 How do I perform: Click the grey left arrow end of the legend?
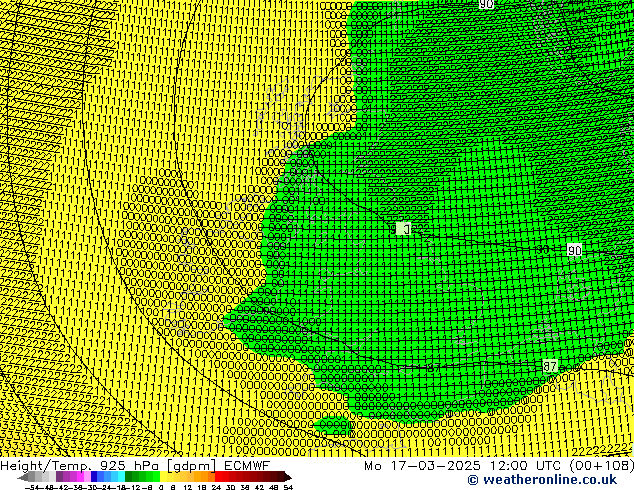pos(23,477)
